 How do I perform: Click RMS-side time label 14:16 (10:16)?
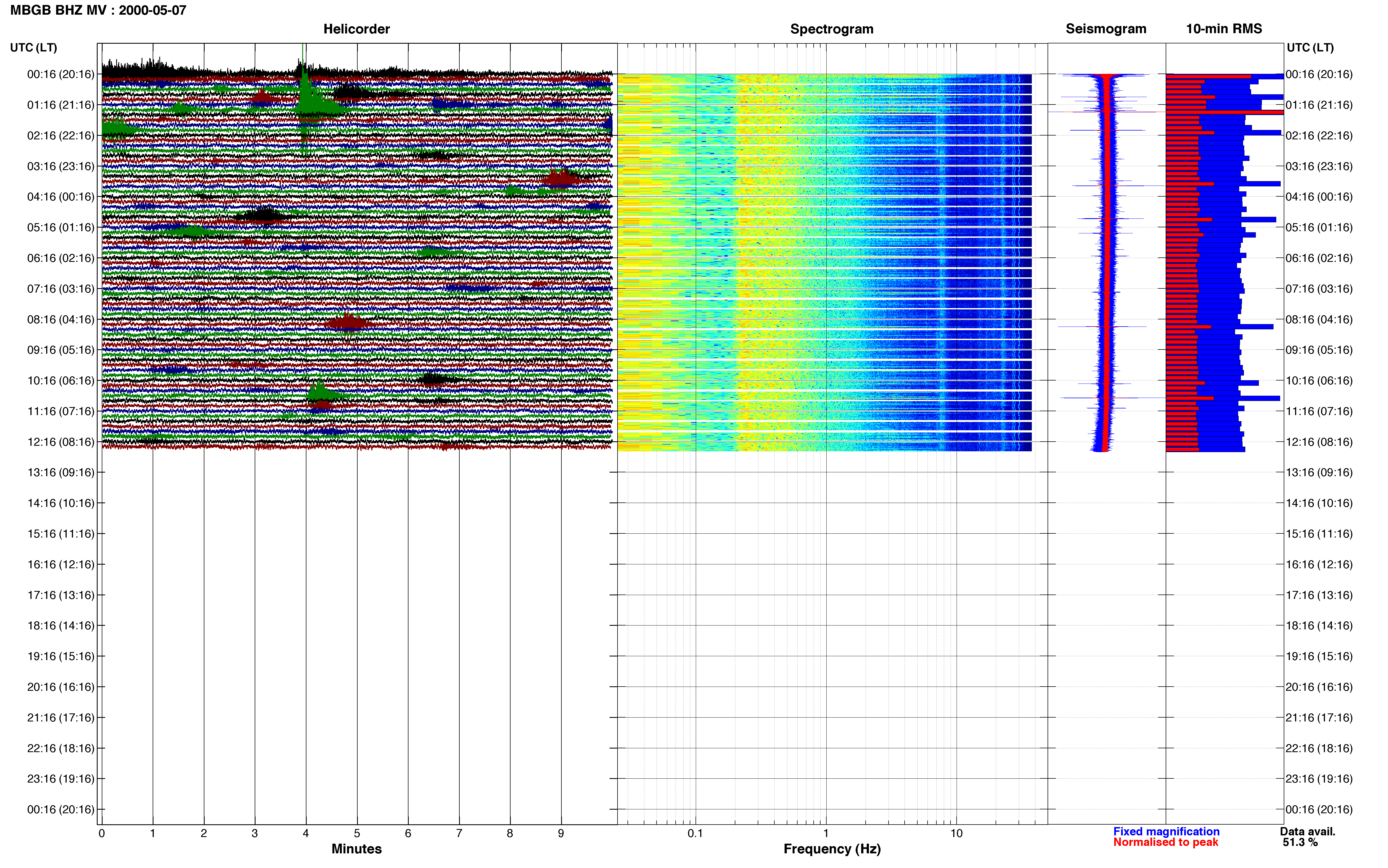[x=1319, y=504]
